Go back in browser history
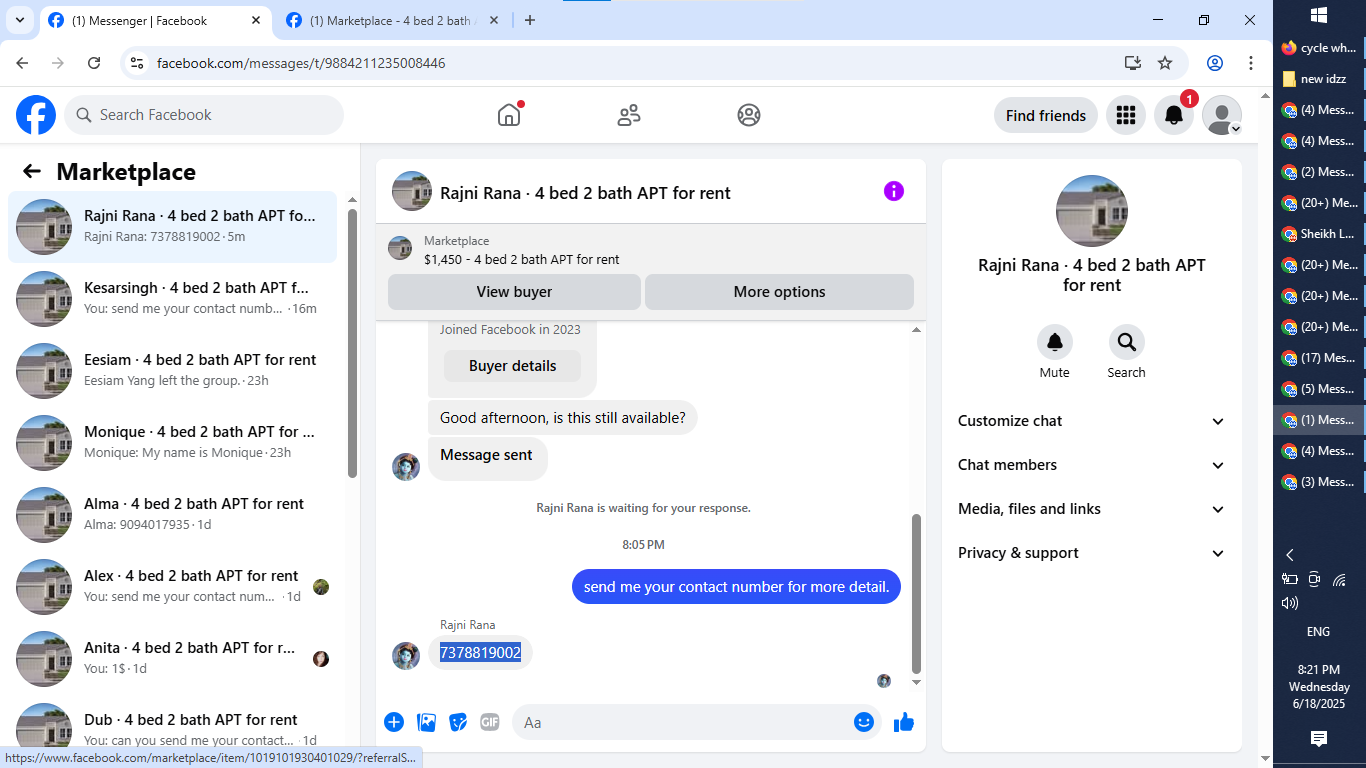This screenshot has height=768, width=1366. (23, 63)
